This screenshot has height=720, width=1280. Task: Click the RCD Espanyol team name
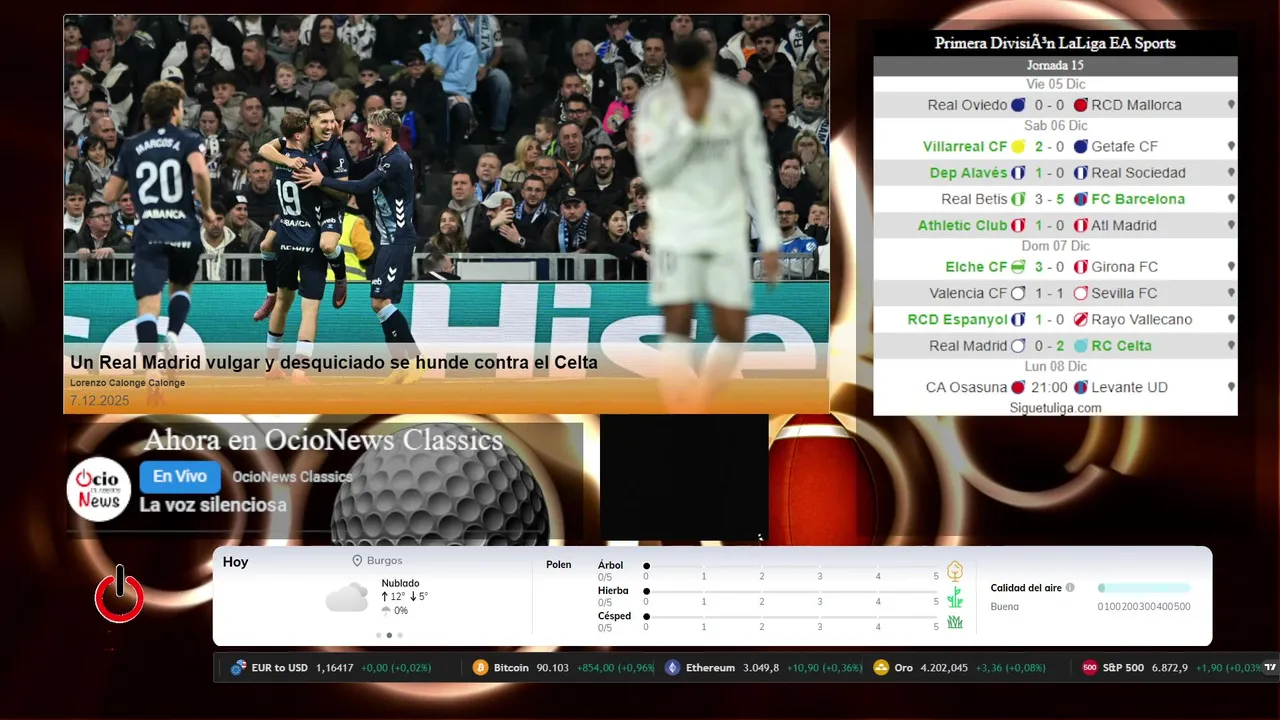(x=957, y=320)
